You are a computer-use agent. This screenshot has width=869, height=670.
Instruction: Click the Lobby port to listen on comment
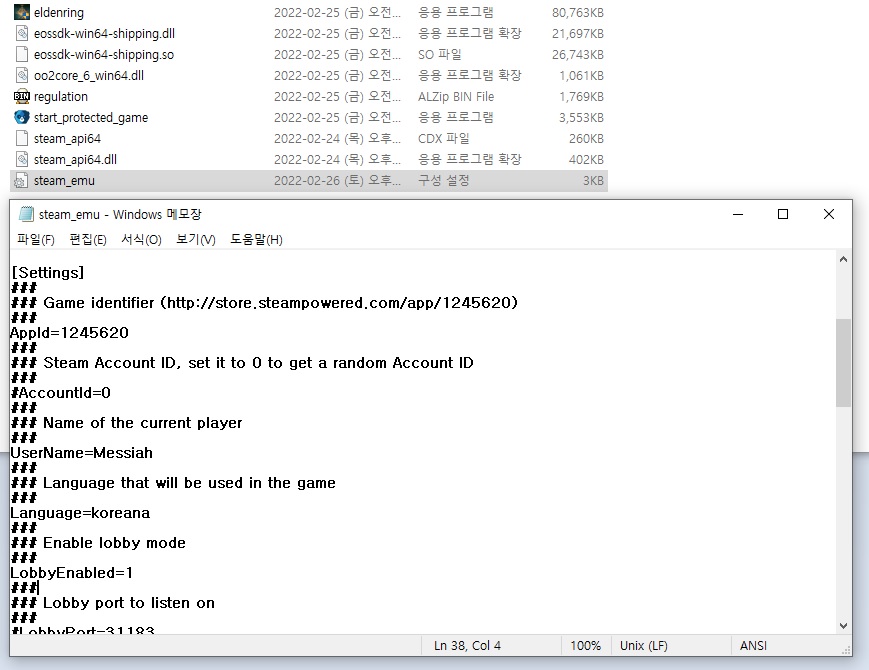(x=113, y=603)
